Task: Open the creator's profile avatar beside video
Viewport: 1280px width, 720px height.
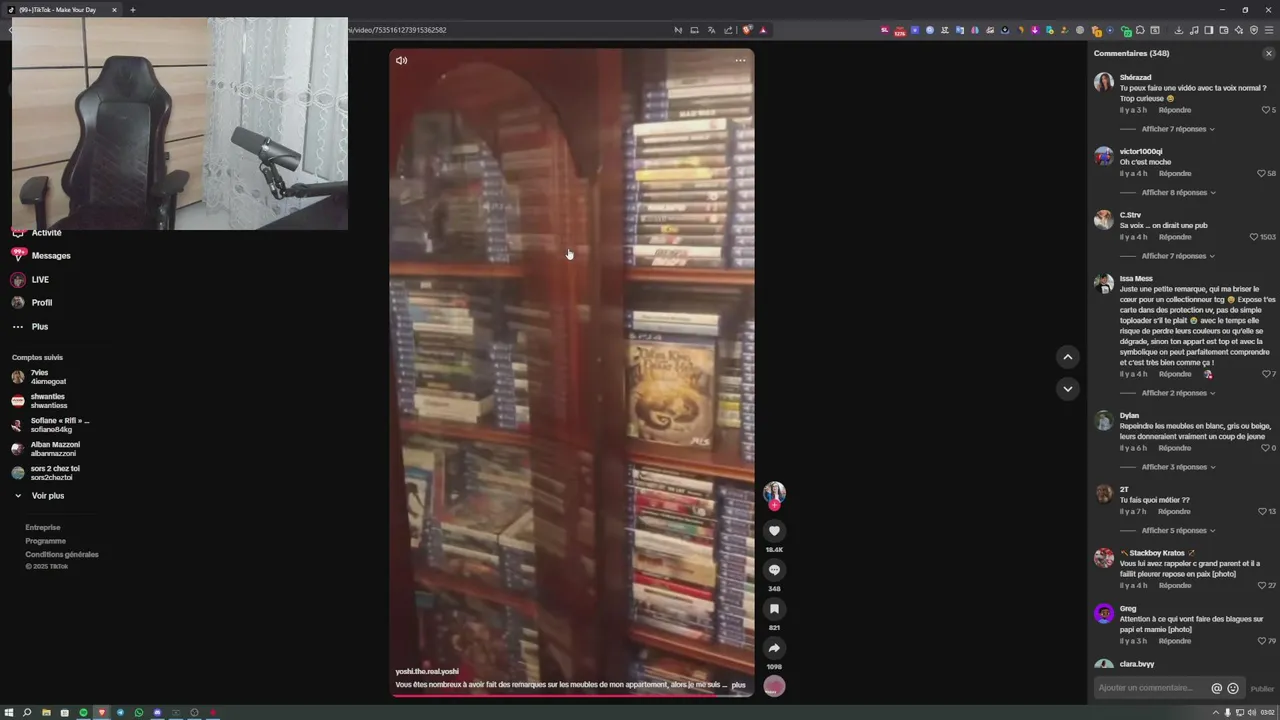Action: [774, 491]
